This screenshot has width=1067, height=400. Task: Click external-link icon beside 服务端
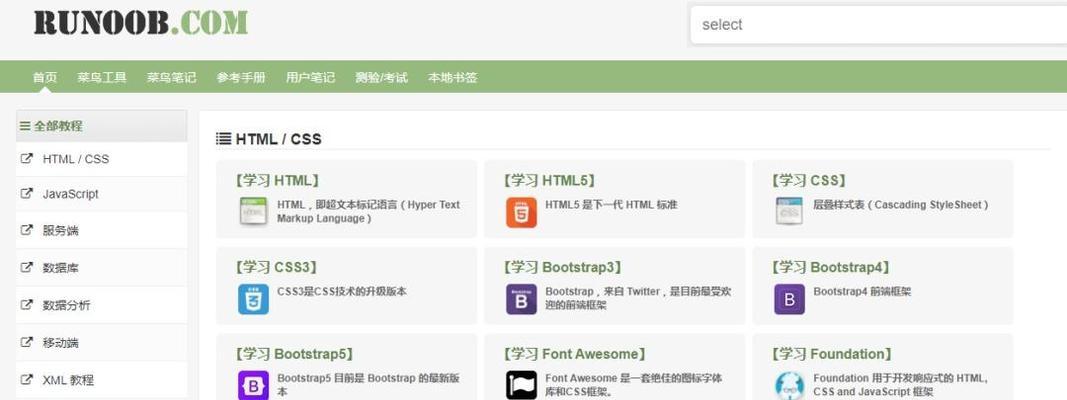pos(27,230)
